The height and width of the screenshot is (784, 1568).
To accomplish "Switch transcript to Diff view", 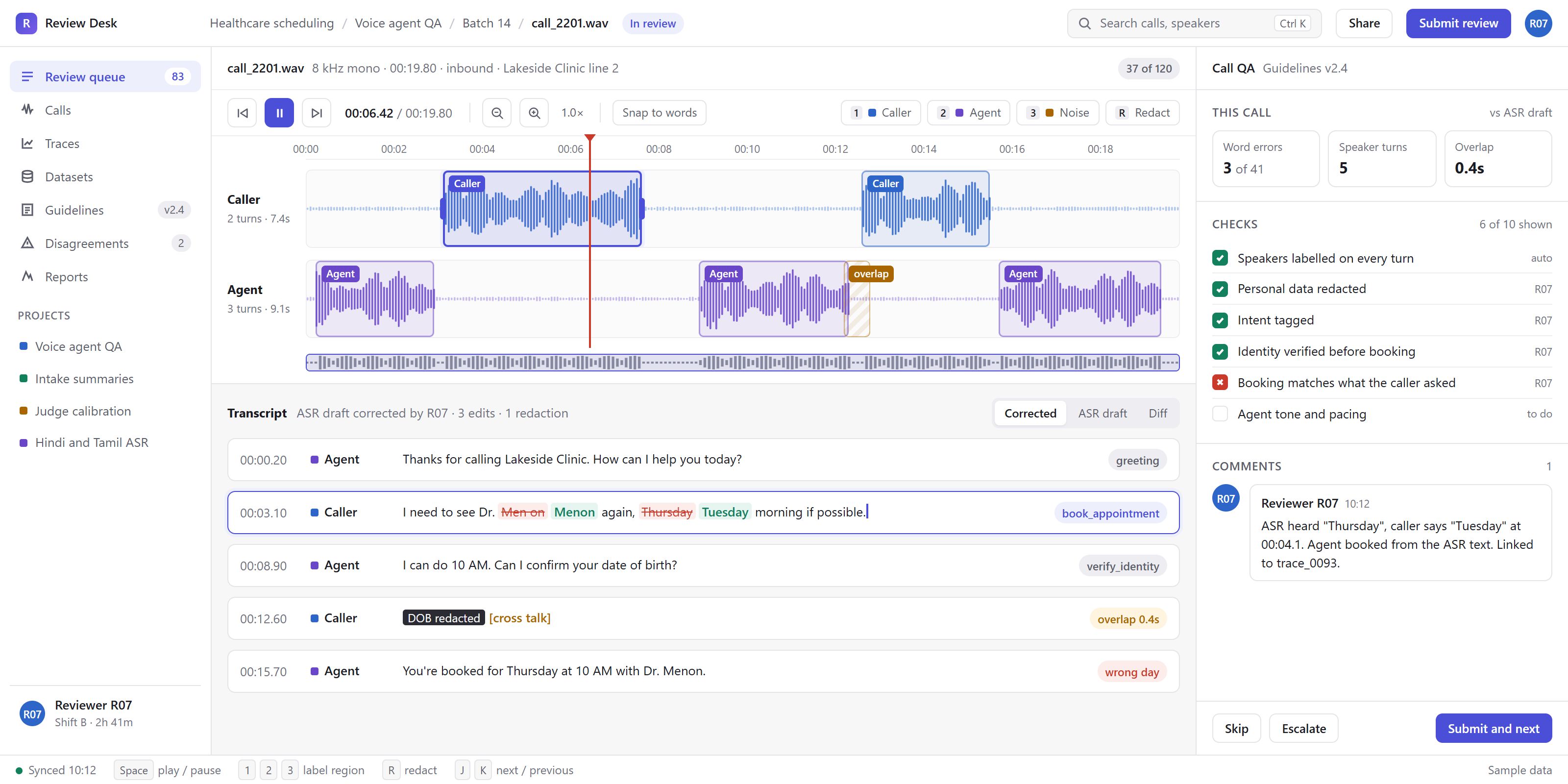I will point(1158,413).
